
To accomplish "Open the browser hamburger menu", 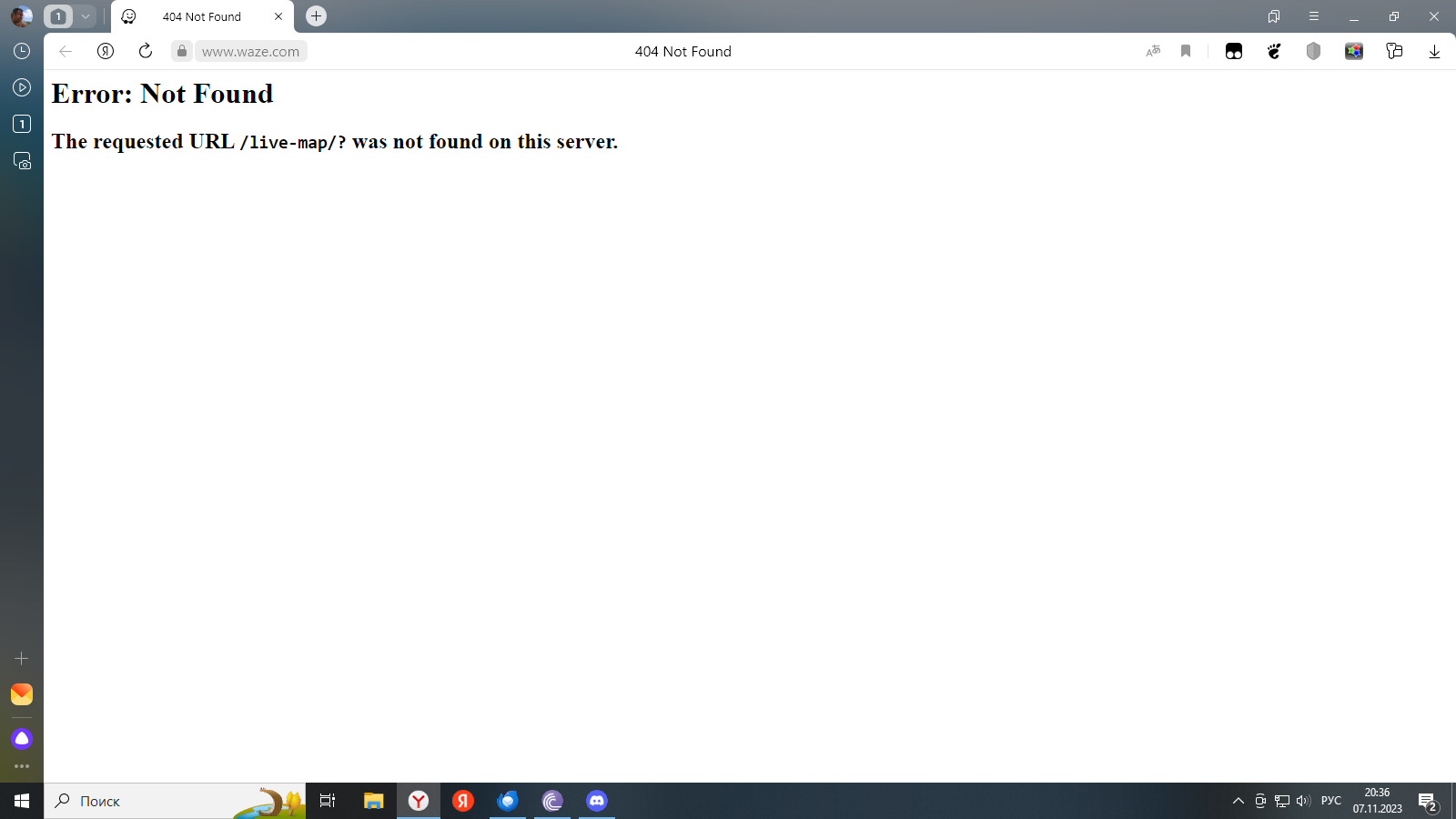I will coord(1314,16).
